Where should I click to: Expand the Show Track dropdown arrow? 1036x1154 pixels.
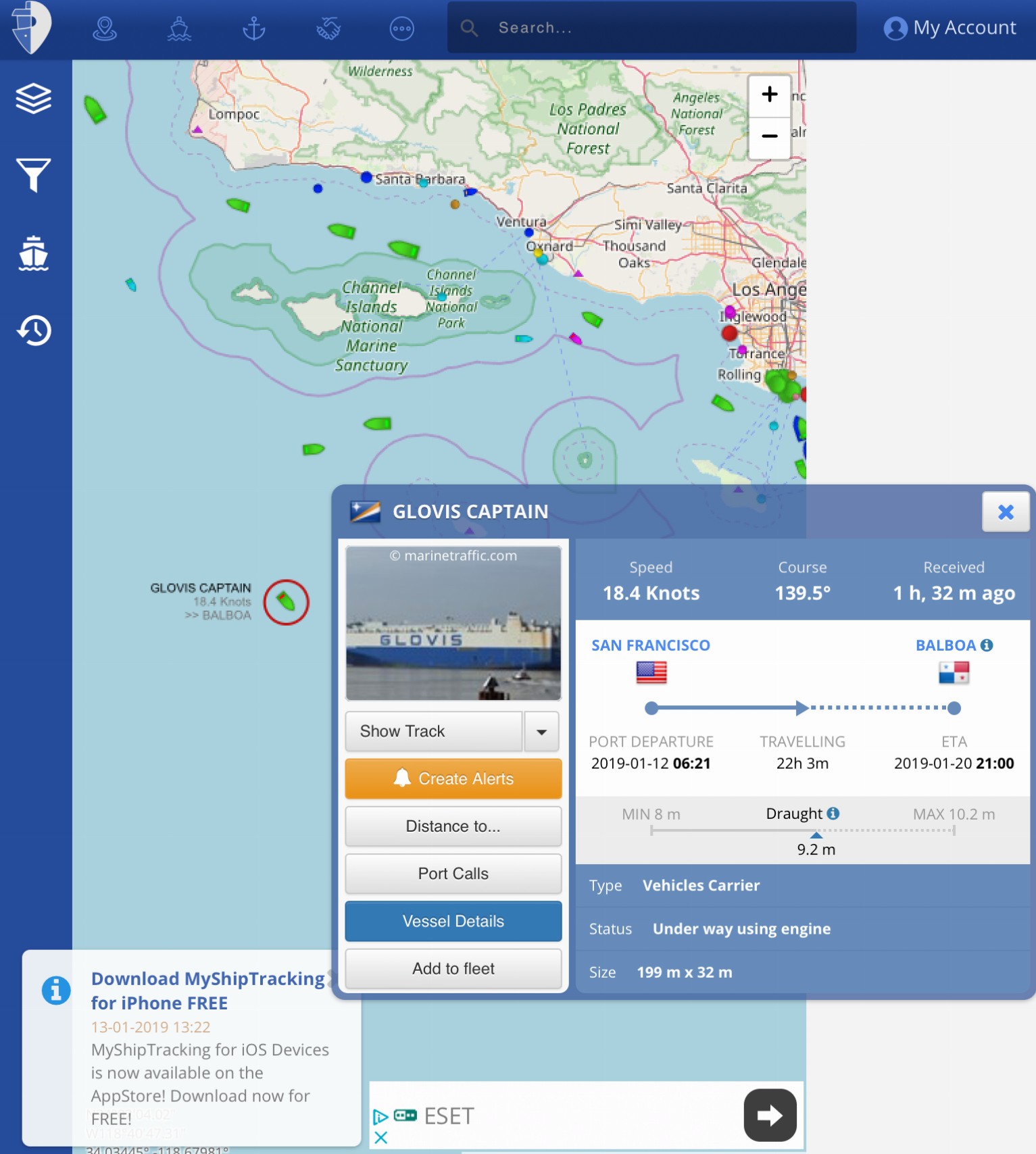541,732
